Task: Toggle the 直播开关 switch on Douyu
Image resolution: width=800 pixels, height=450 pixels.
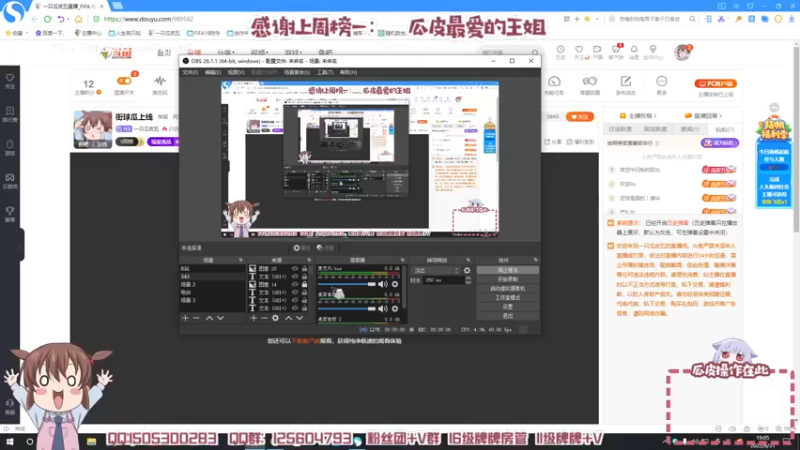Action: click(124, 81)
